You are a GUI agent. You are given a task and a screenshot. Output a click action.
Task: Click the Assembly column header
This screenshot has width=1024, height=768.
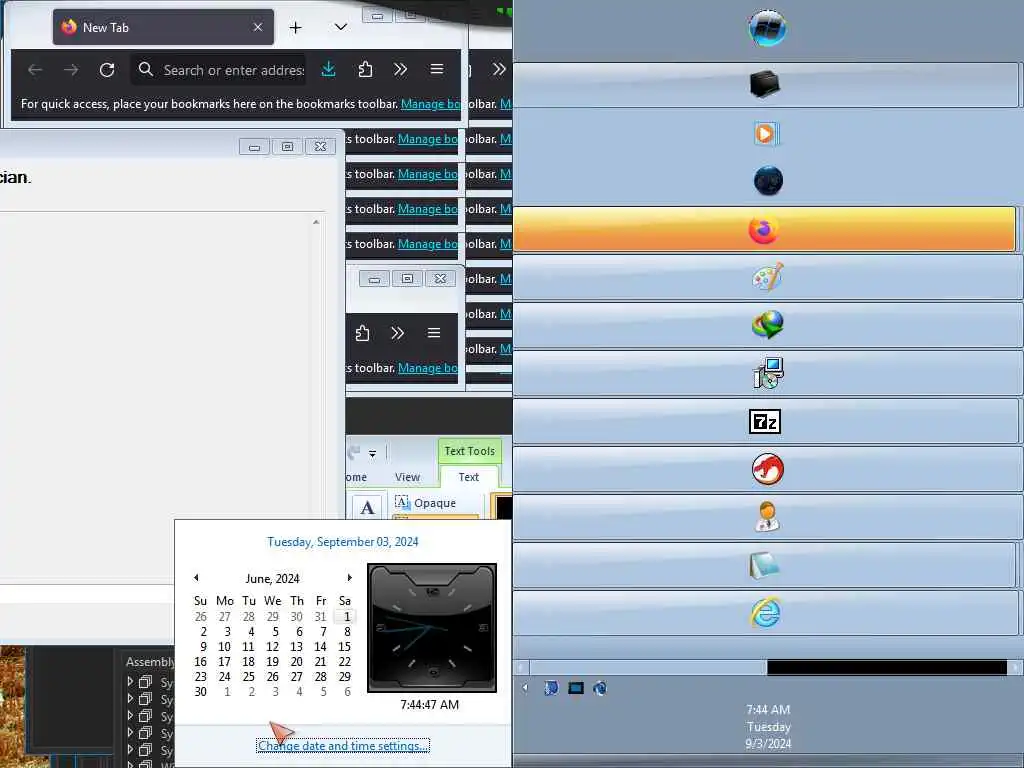click(x=150, y=662)
